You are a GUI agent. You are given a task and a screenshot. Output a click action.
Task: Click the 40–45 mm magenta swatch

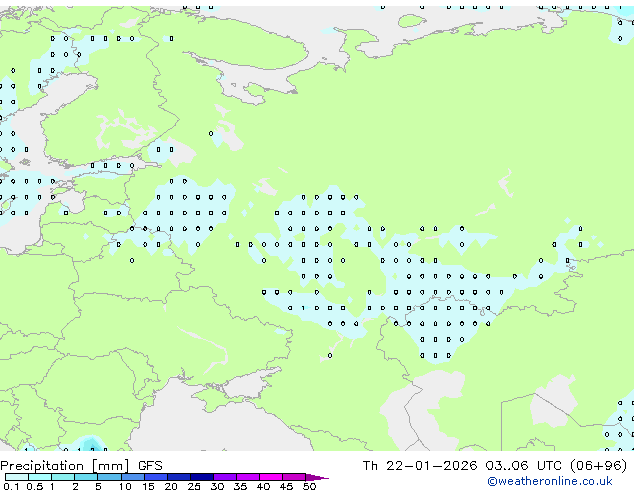pos(271,477)
